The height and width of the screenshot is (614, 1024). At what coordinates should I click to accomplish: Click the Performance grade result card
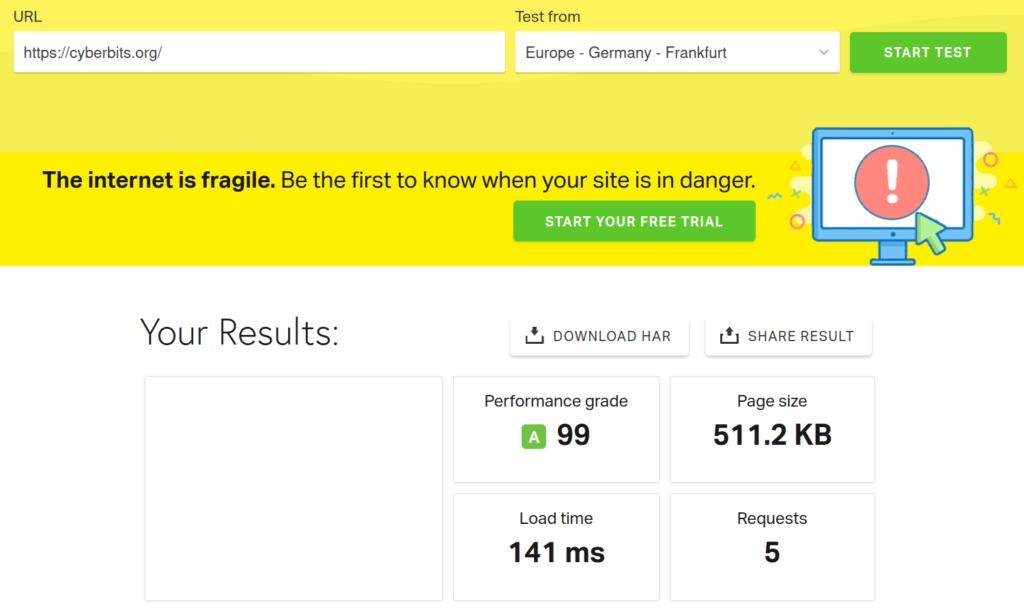(x=556, y=429)
